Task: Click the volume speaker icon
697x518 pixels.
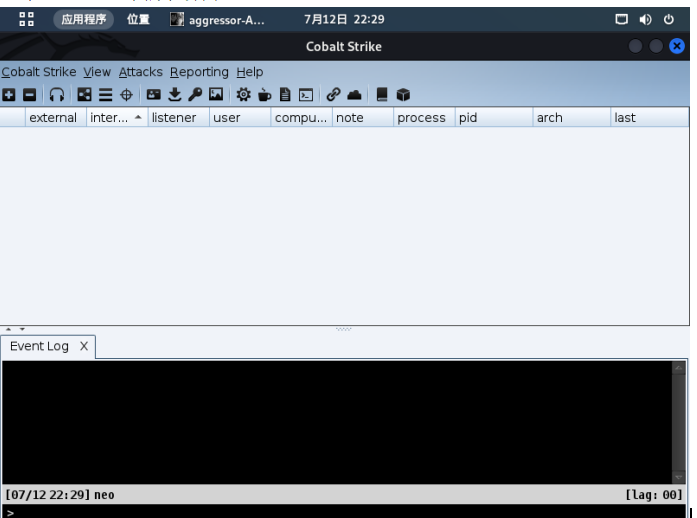Action: (x=645, y=20)
